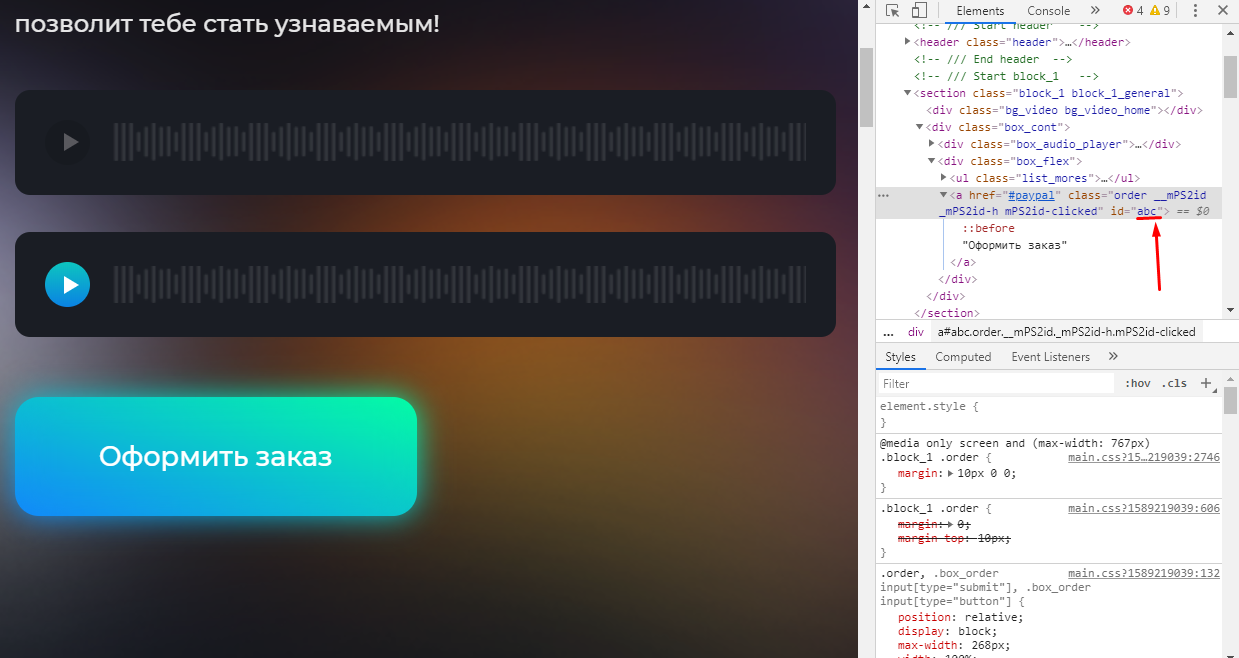Close the DevTools panel
This screenshot has width=1239, height=658.
(1224, 10)
